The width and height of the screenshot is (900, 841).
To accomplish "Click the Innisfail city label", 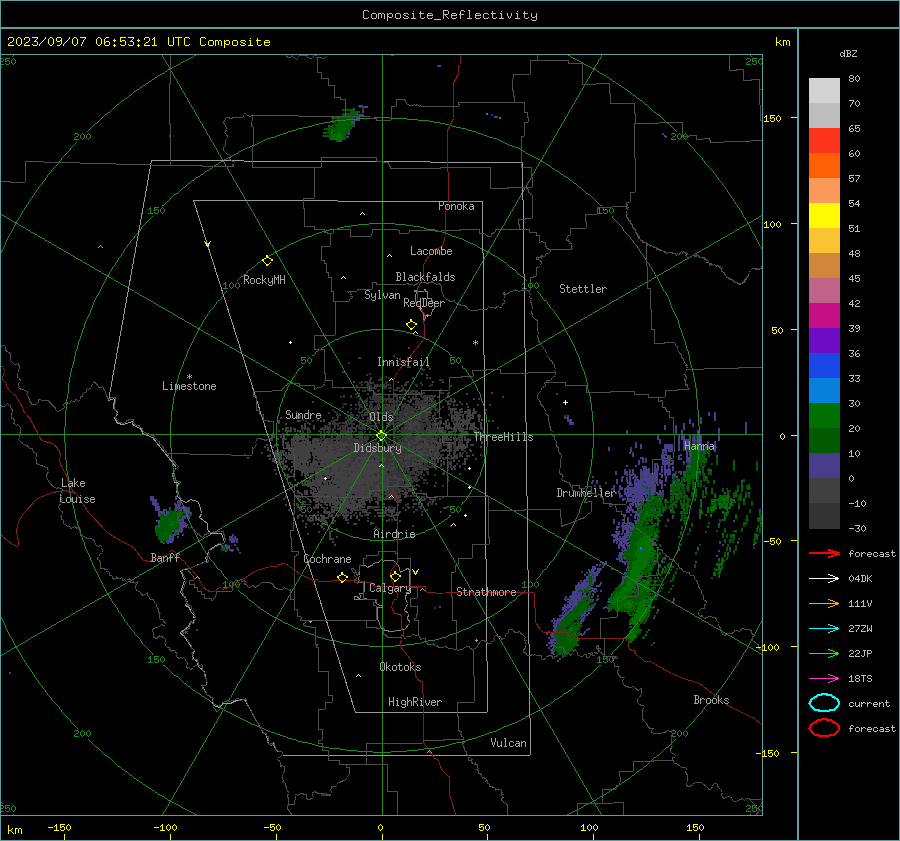I will click(404, 362).
